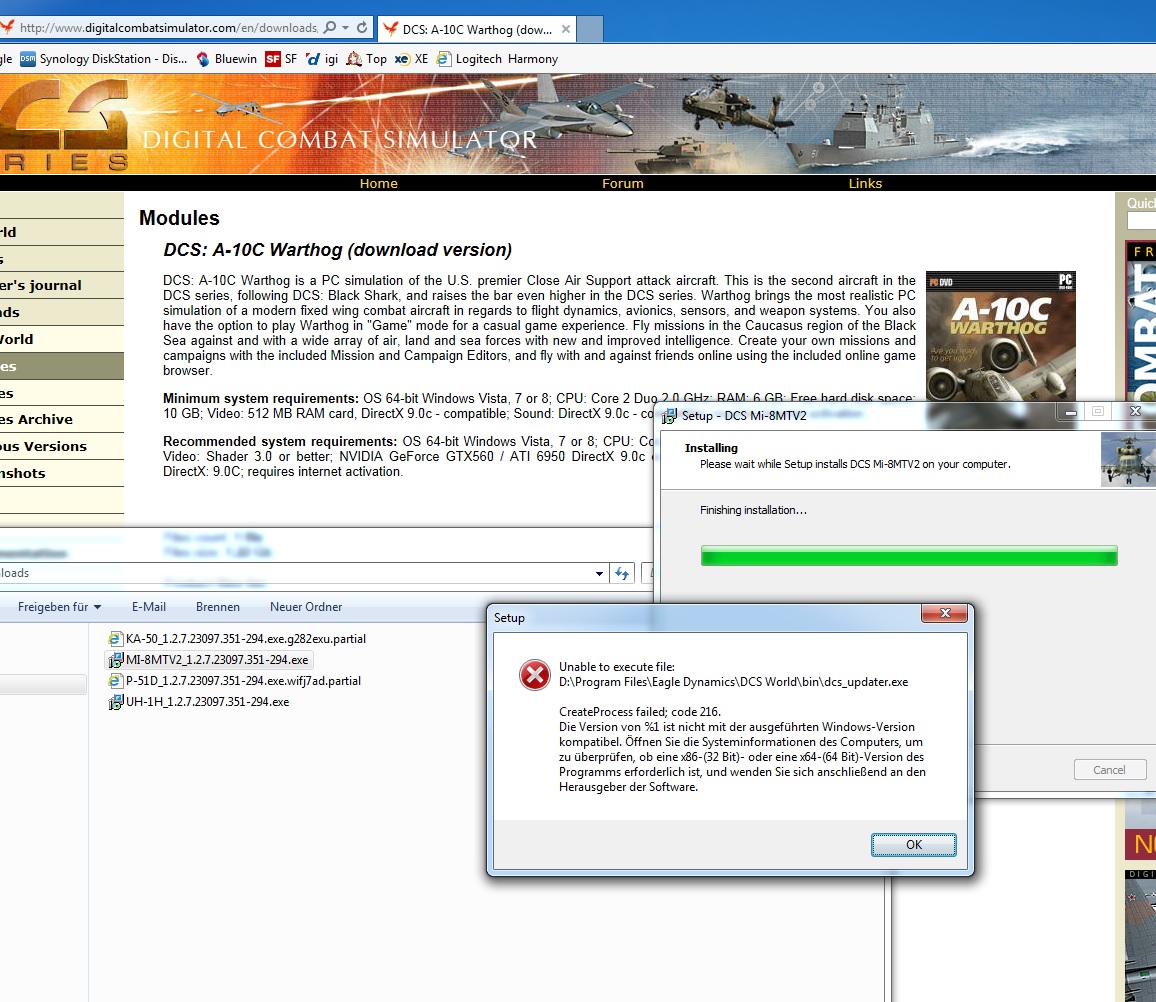Click the Setup DCS Mi-8MTV2 title bar icon
Screen dimensions: 1156x1002
(x=669, y=416)
